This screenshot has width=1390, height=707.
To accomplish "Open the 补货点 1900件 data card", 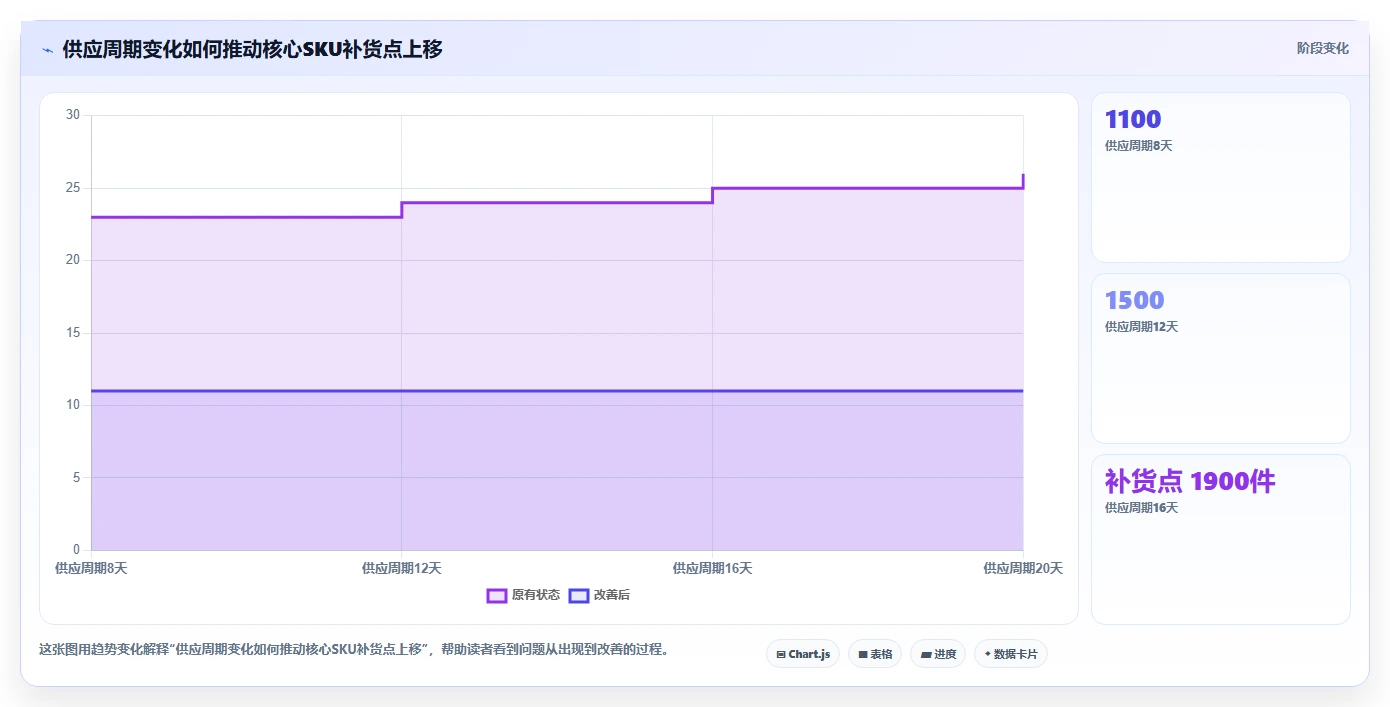I will [1220, 539].
